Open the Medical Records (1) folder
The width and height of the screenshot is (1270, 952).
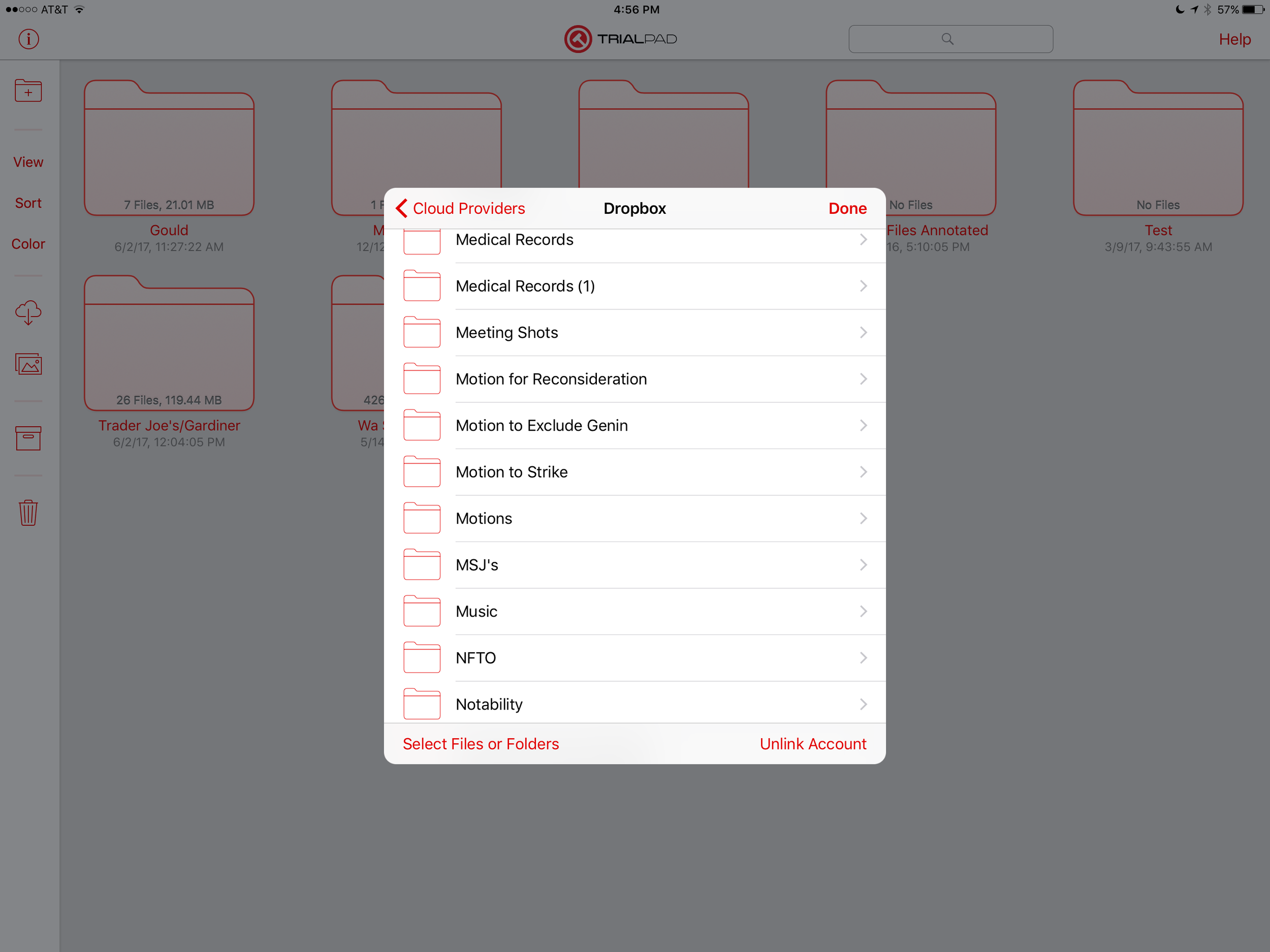tap(634, 286)
